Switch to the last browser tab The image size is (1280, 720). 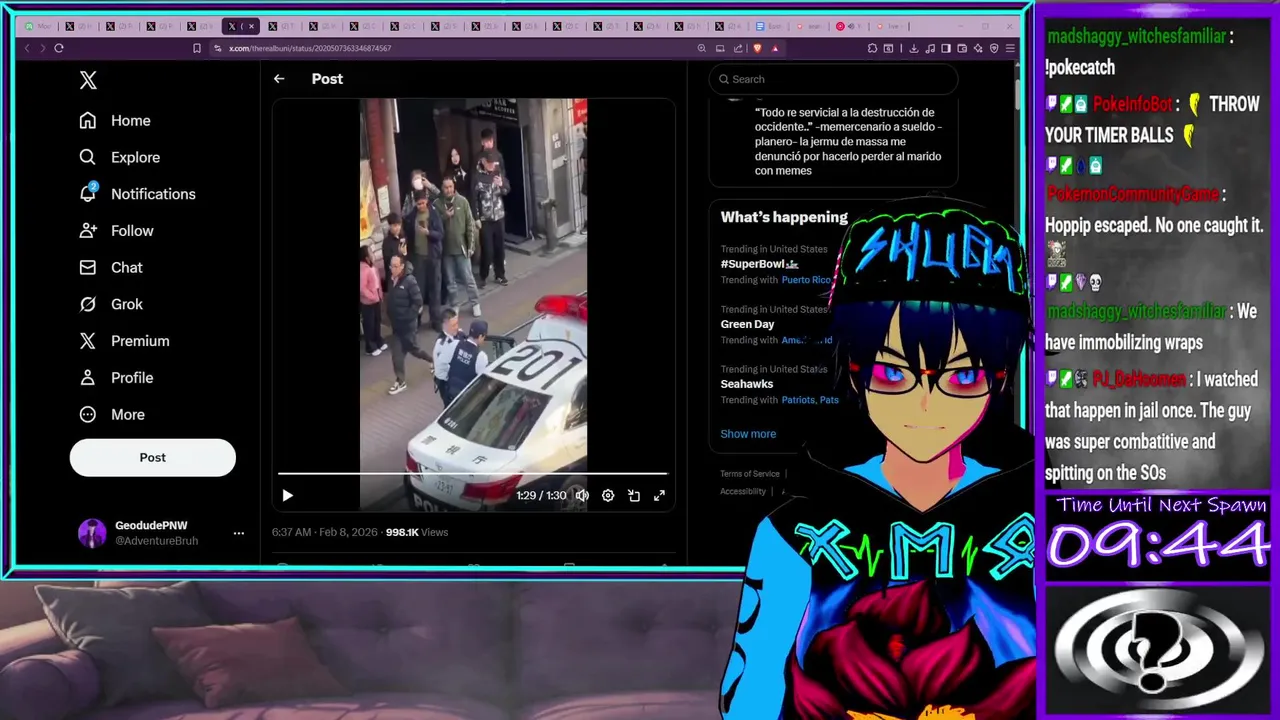pos(889,26)
